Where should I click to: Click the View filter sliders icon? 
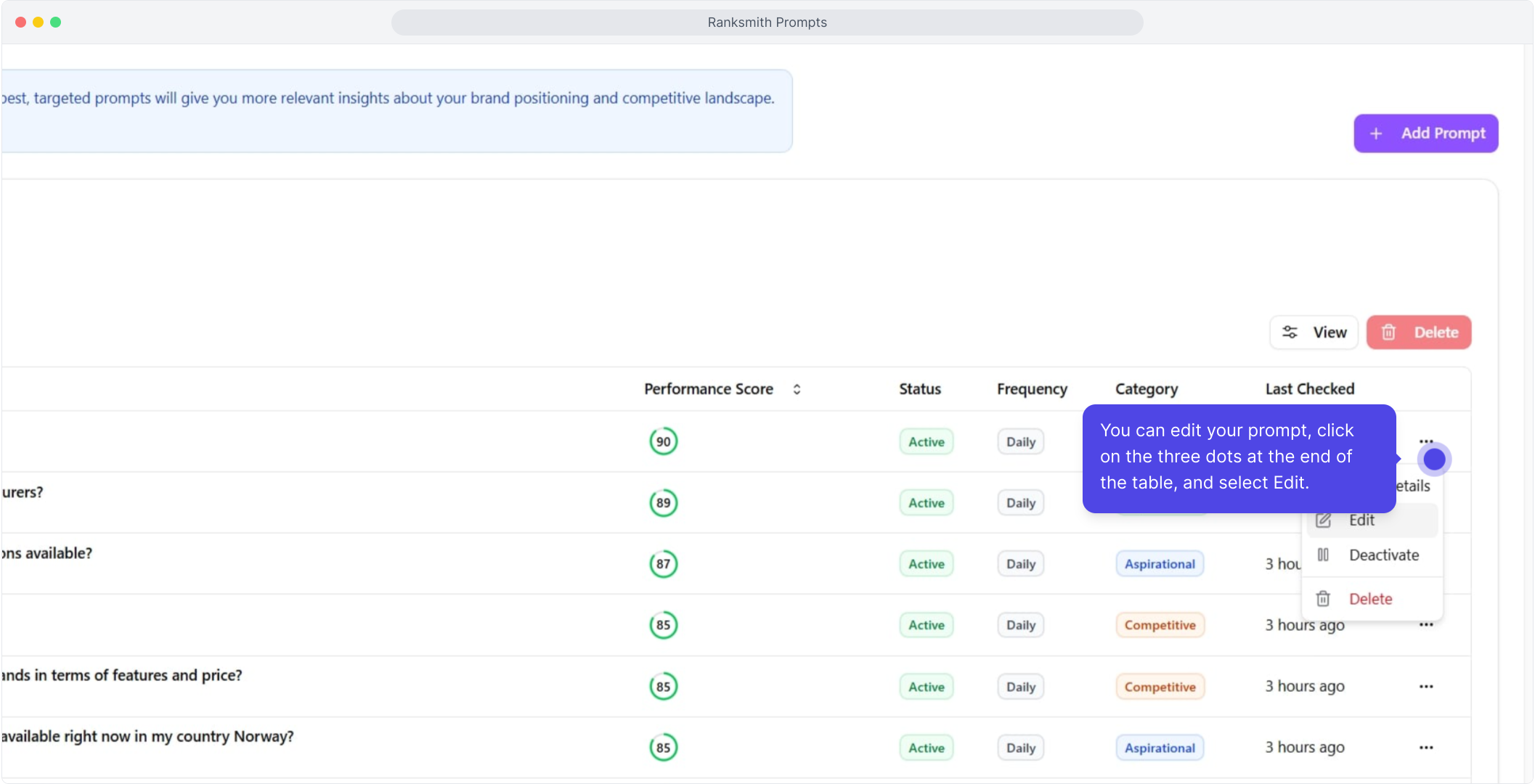(1290, 332)
